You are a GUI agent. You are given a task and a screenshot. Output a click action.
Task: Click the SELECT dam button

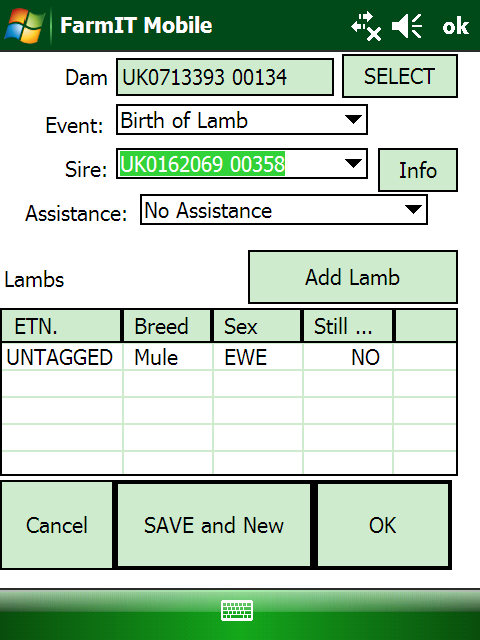pos(400,76)
